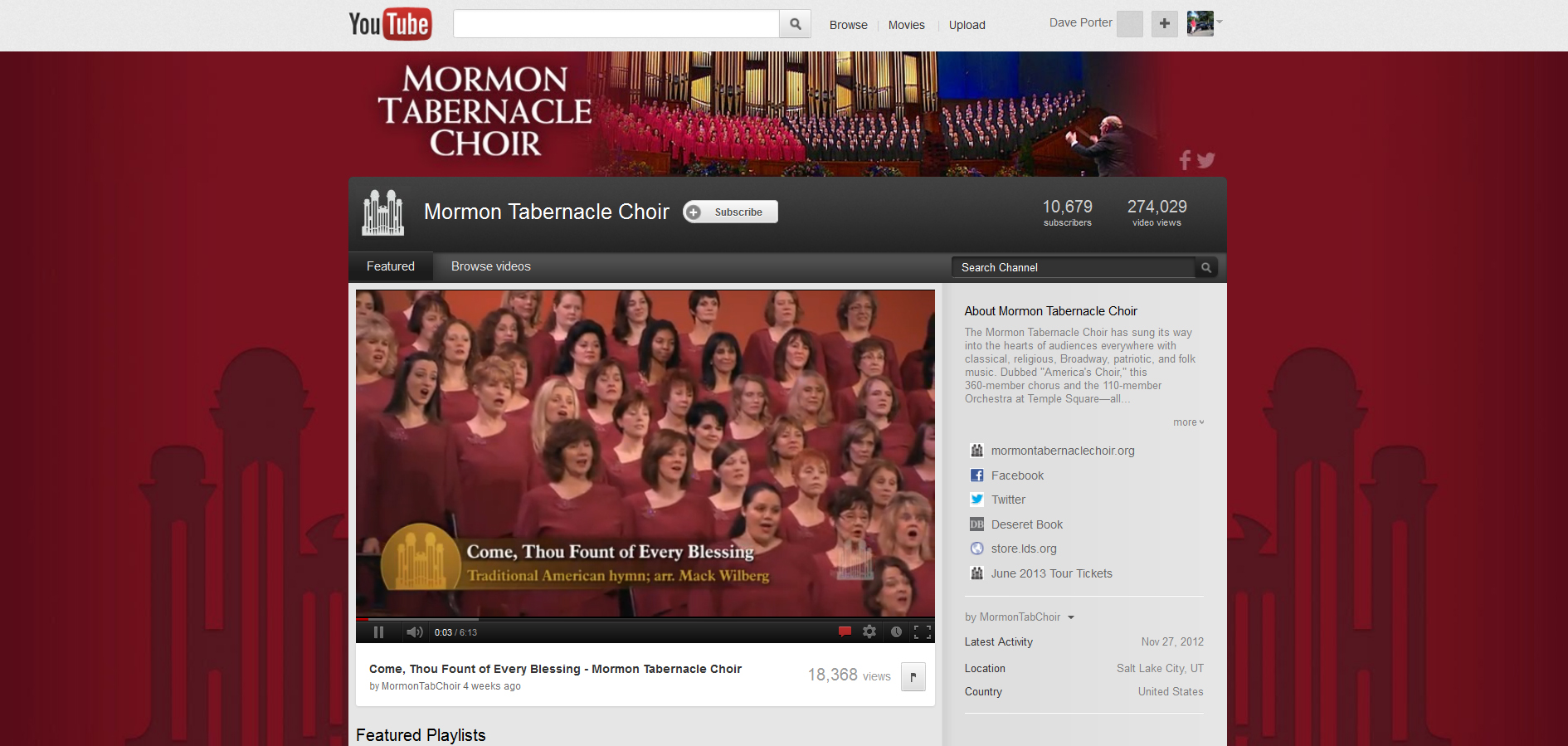Expand the About description with more
This screenshot has height=746, width=1568.
point(1188,422)
